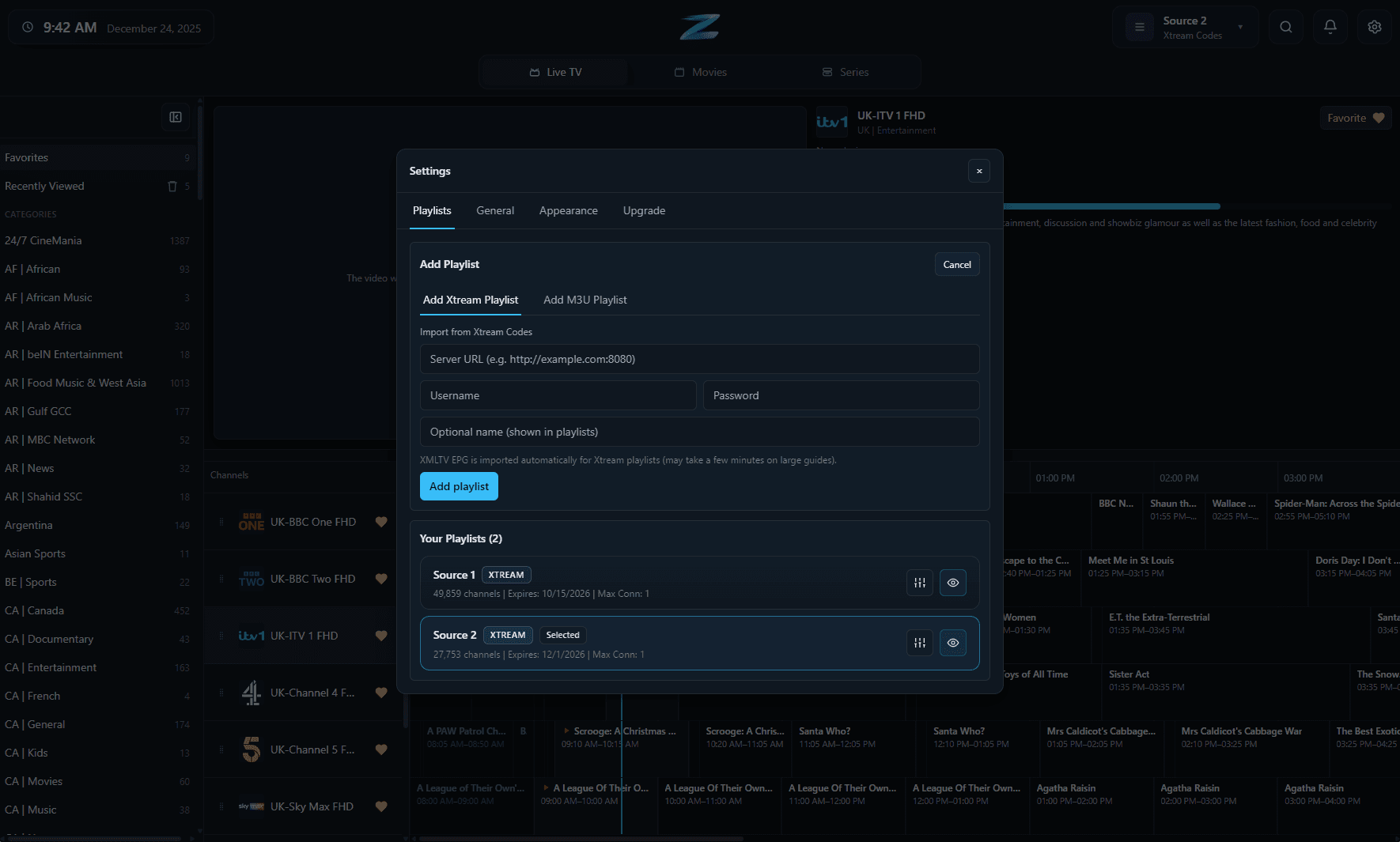Collapse the channel sidebar panel
1400x842 pixels.
coord(176,117)
